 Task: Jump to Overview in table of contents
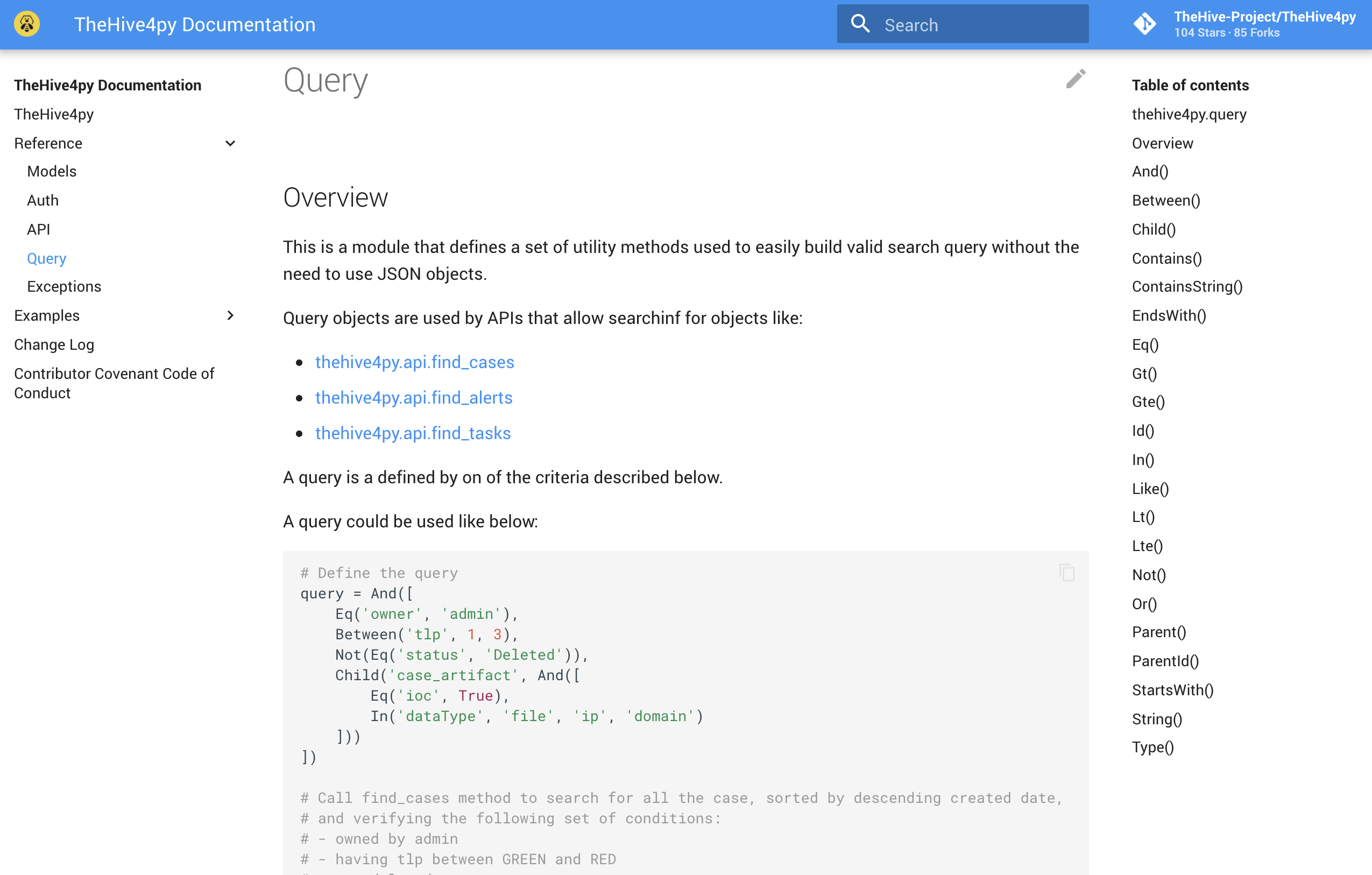(1162, 143)
